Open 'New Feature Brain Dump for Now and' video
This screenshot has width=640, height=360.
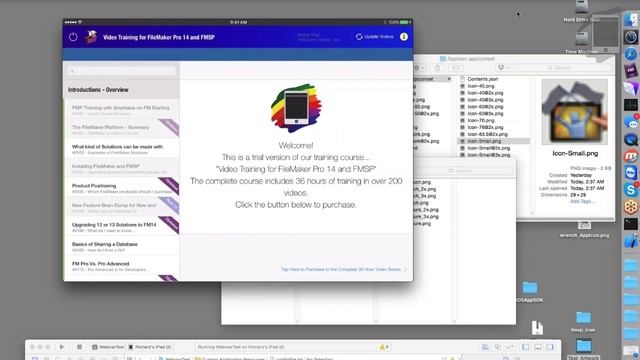point(121,207)
